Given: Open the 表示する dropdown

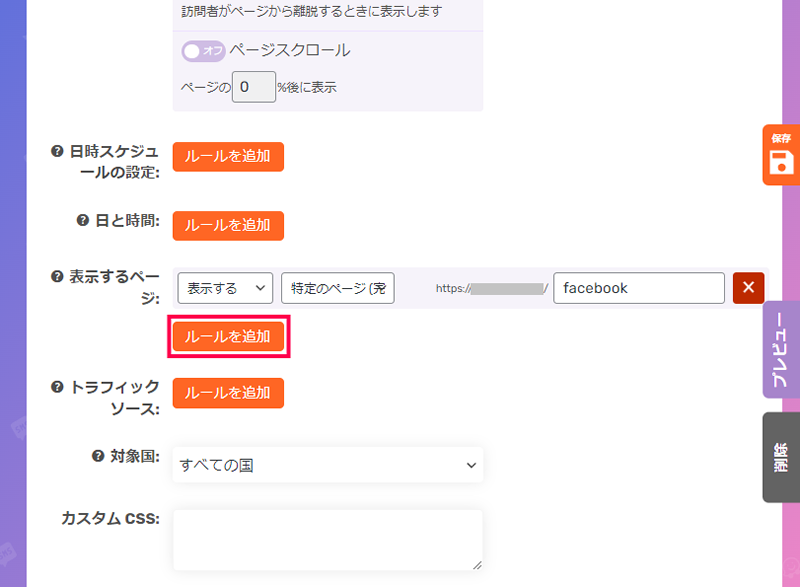Looking at the screenshot, I should (225, 288).
